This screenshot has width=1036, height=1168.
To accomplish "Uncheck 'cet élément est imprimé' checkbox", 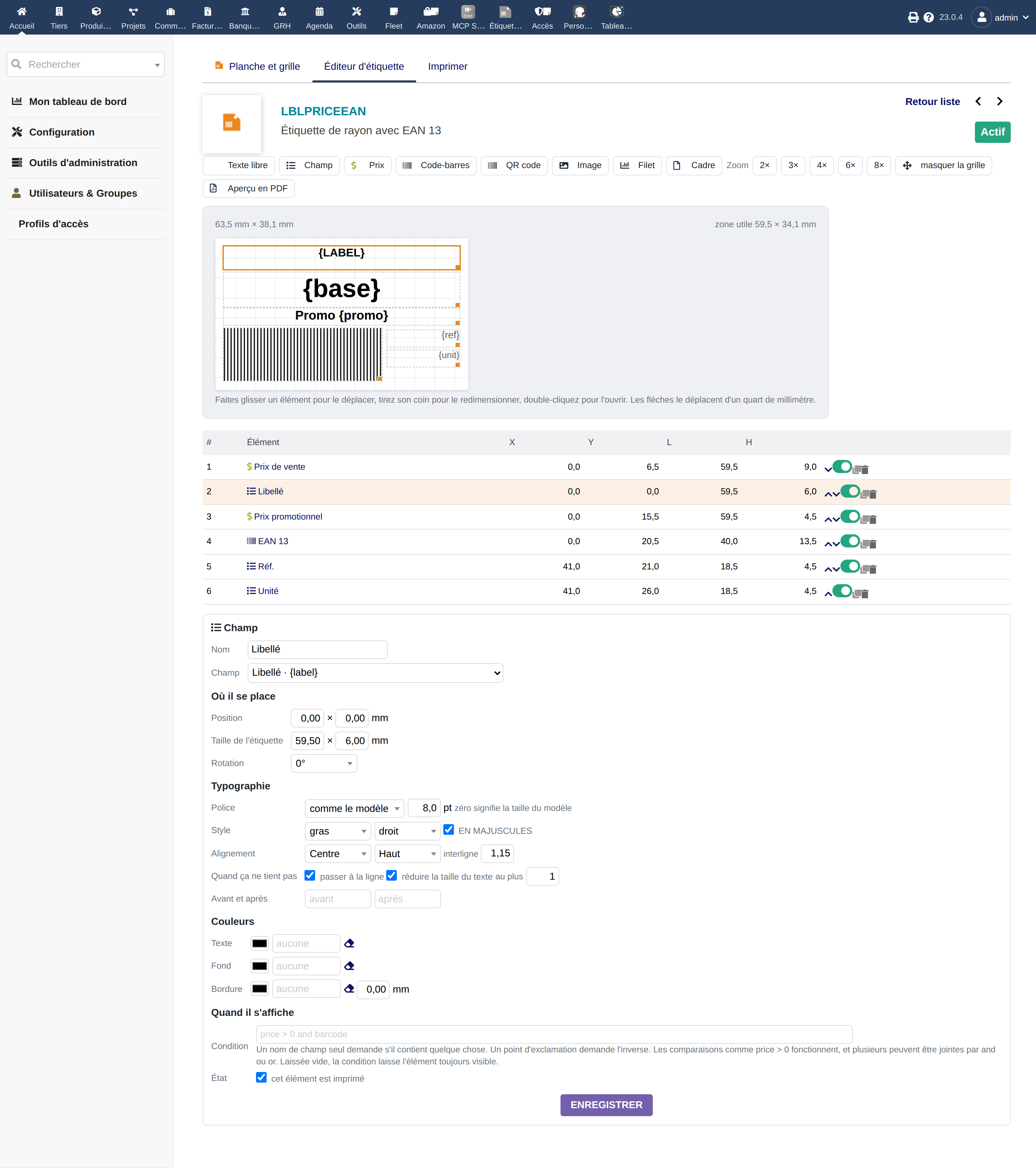I will [261, 1078].
